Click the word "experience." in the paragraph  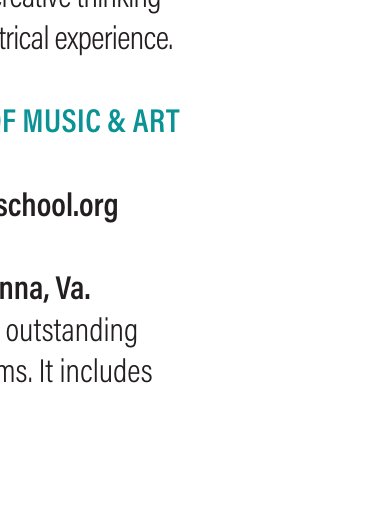coord(114,40)
